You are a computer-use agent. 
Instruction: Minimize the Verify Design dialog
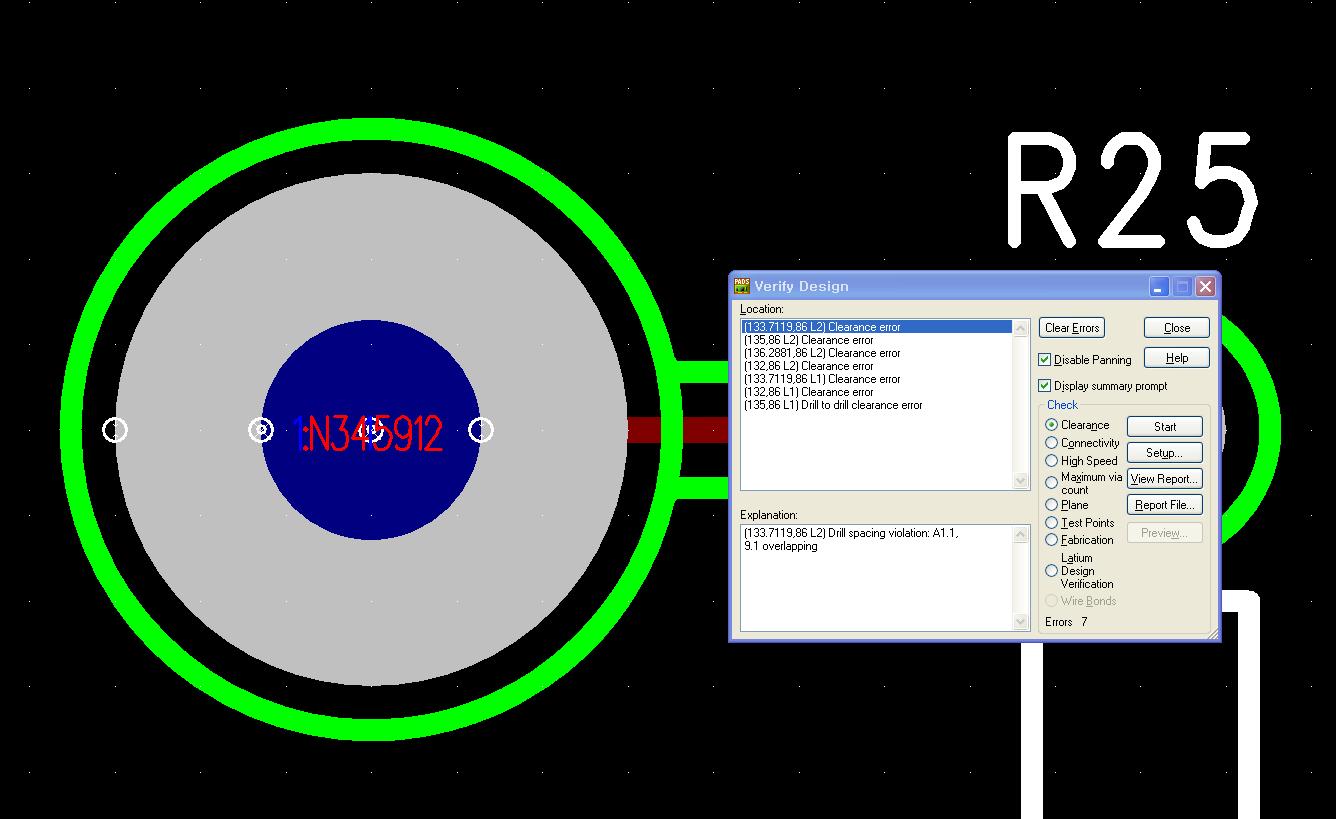click(x=1159, y=287)
